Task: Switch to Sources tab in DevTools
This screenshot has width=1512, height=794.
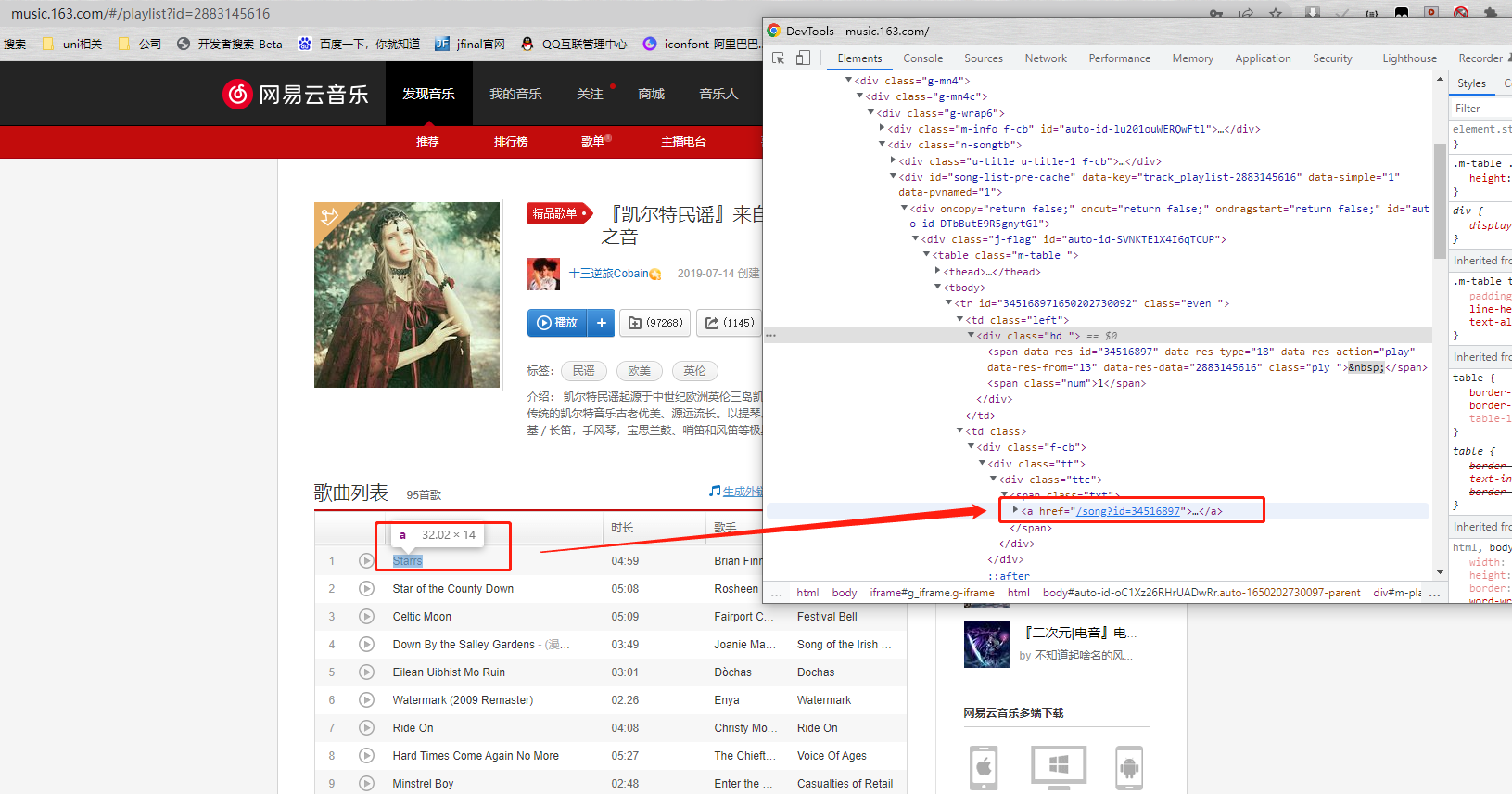Action: [984, 58]
